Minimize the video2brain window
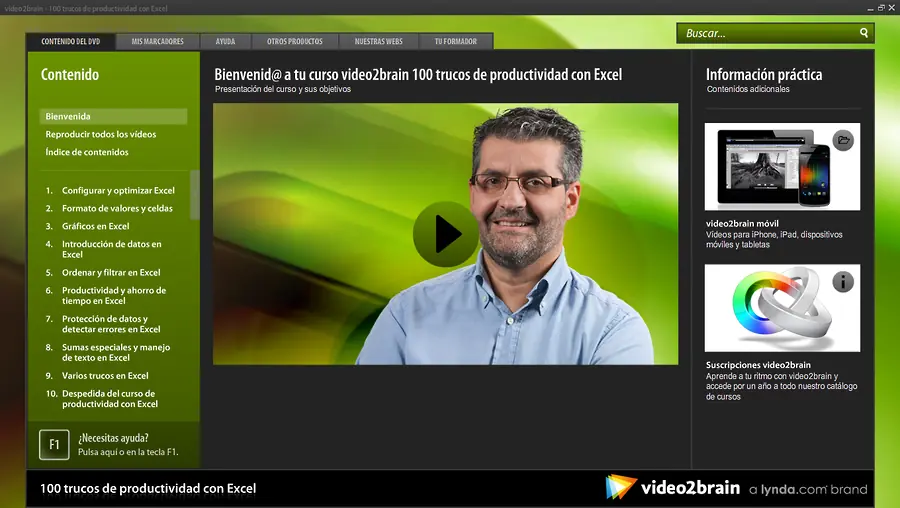900x508 pixels. tap(870, 8)
